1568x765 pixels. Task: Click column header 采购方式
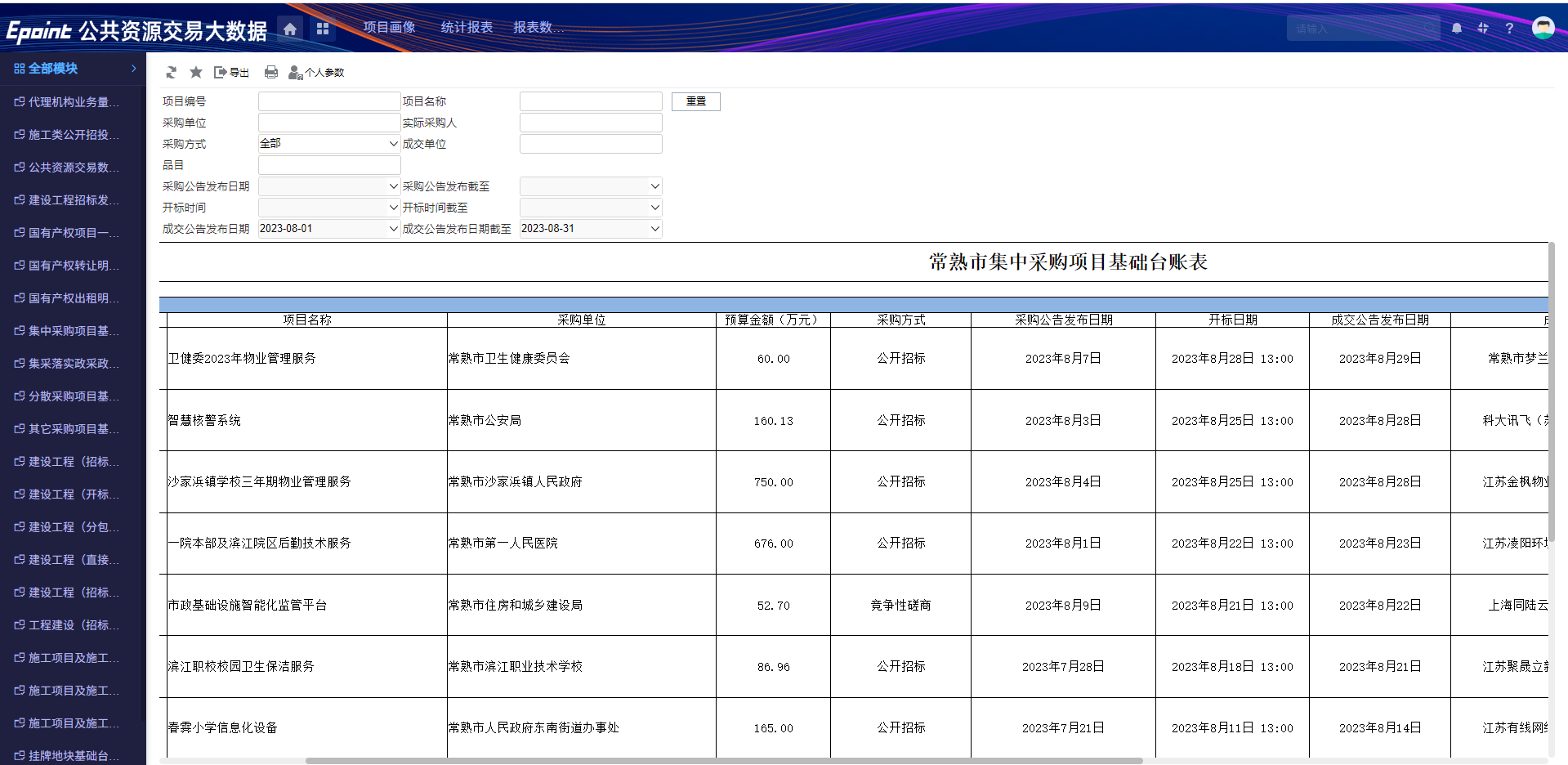(x=901, y=320)
